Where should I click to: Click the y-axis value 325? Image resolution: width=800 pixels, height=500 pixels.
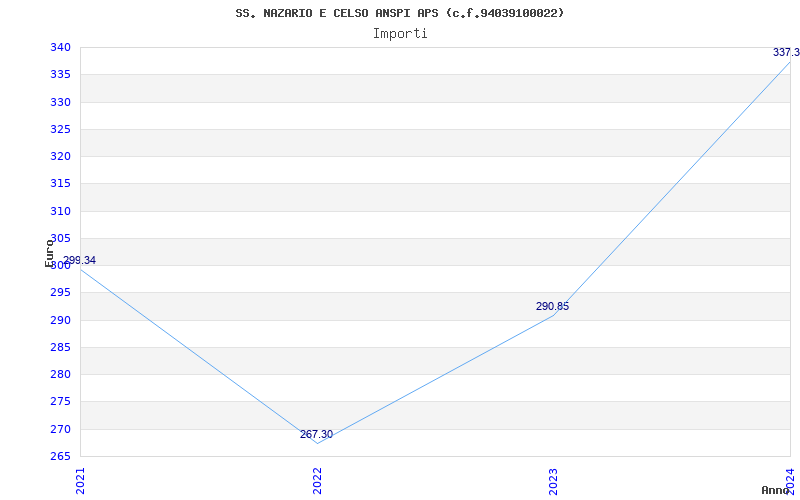59,129
